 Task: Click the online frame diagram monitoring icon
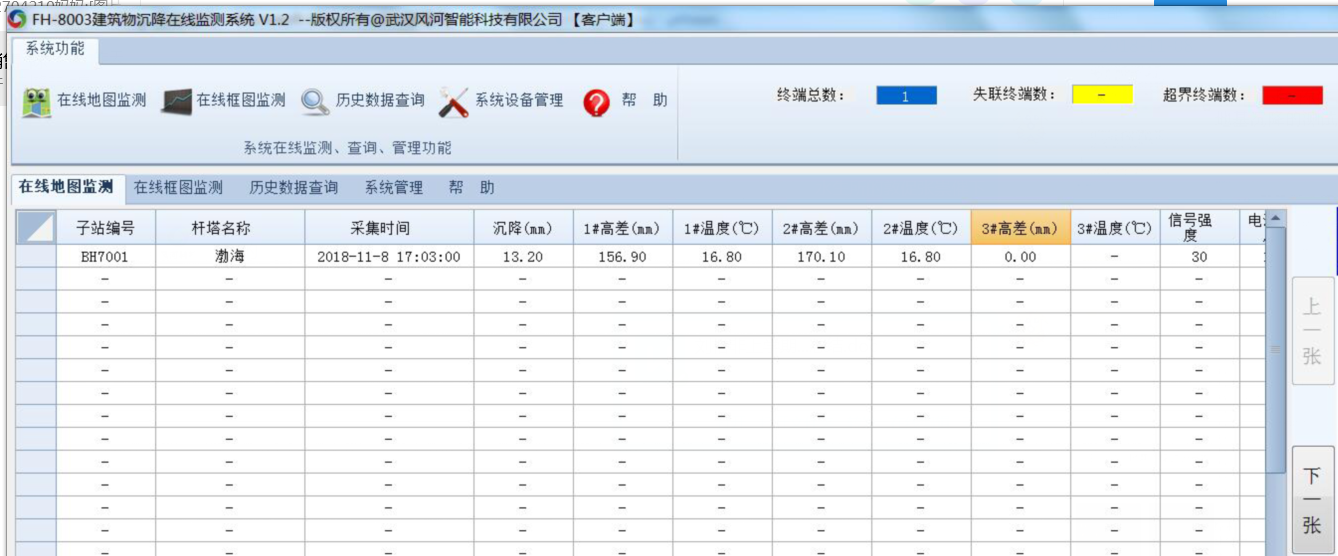point(176,101)
